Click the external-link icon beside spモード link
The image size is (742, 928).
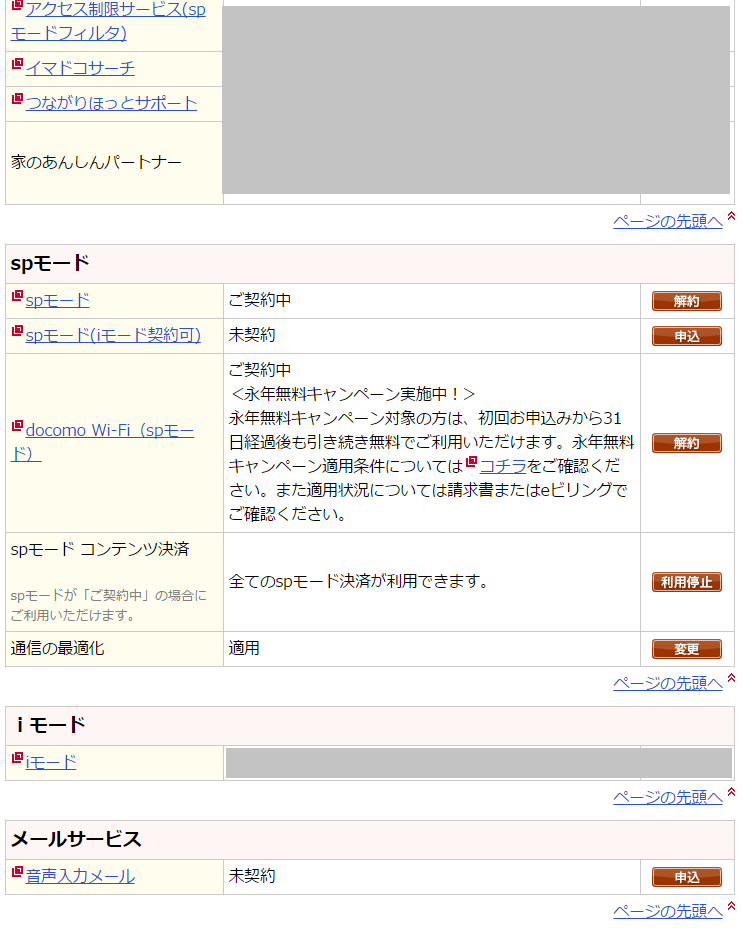click(x=17, y=295)
